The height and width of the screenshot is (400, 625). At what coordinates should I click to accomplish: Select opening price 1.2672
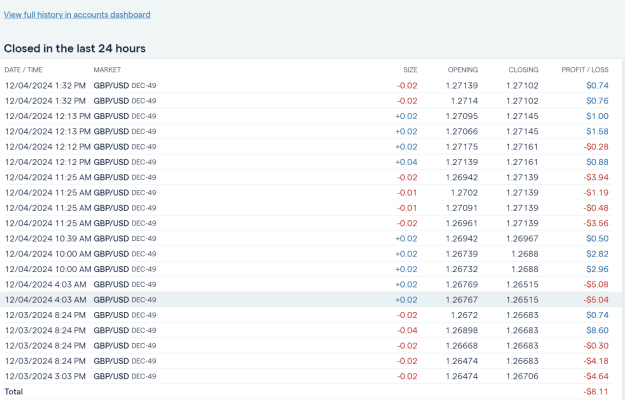pyautogui.click(x=464, y=315)
